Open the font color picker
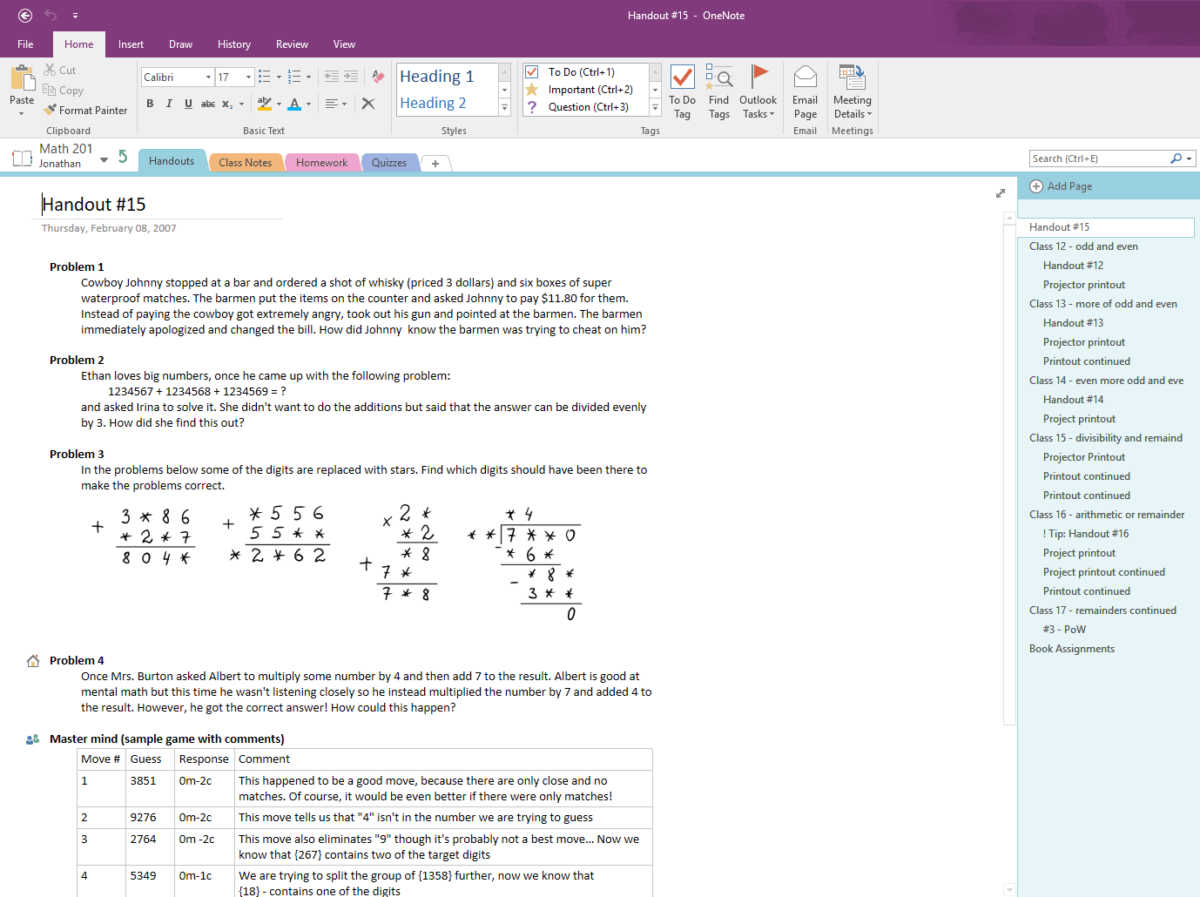The width and height of the screenshot is (1200, 897). pyautogui.click(x=296, y=103)
